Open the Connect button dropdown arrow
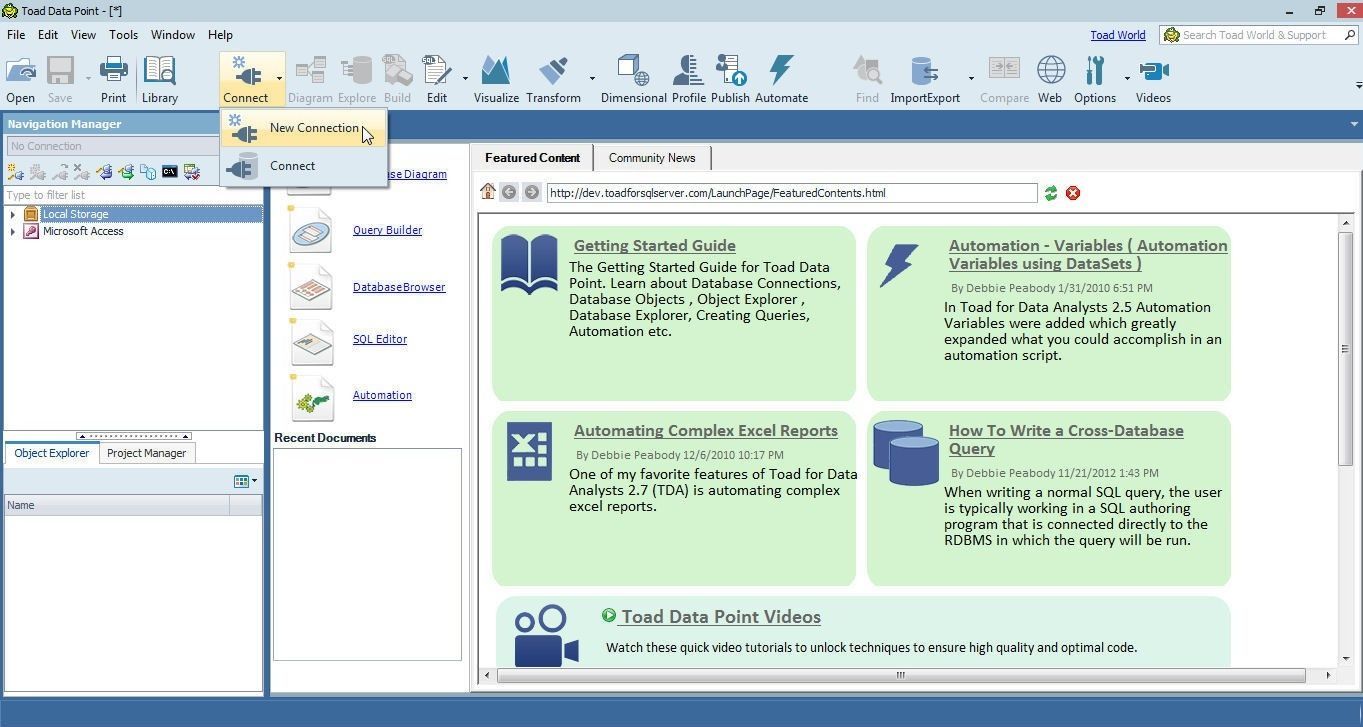This screenshot has width=1363, height=727. pyautogui.click(x=279, y=78)
